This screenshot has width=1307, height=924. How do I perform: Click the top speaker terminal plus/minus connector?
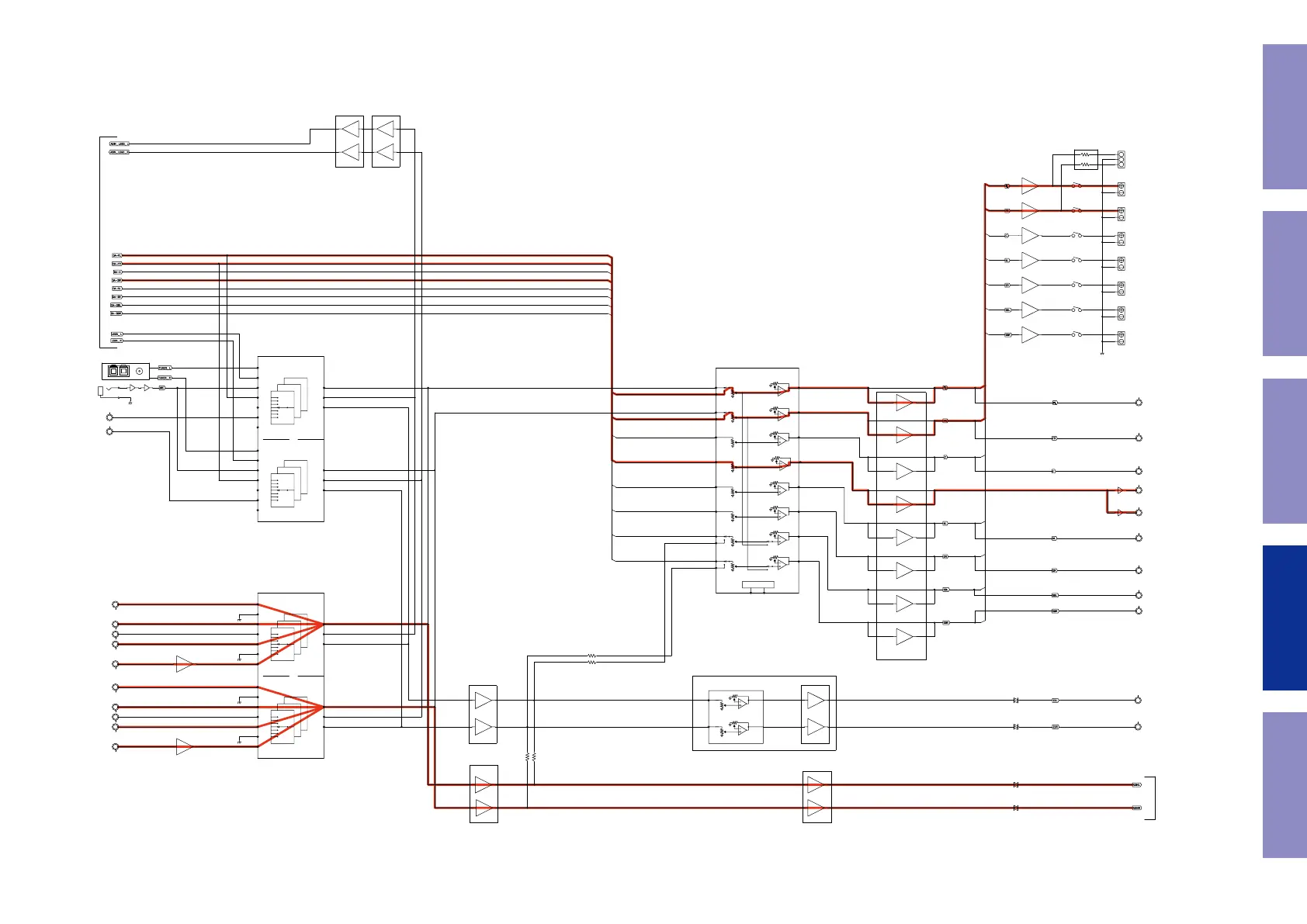pos(1121,189)
